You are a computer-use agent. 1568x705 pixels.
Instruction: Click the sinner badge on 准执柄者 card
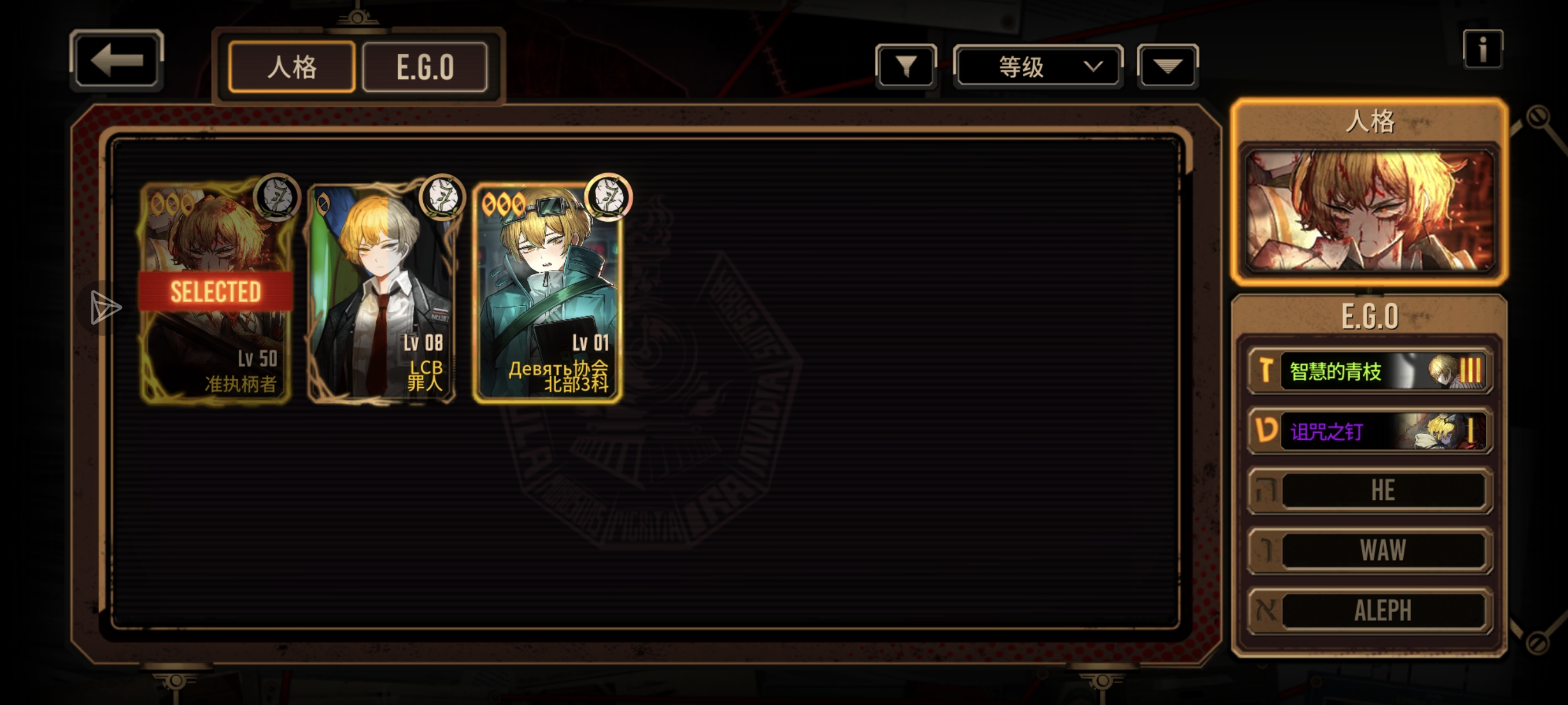[x=277, y=196]
